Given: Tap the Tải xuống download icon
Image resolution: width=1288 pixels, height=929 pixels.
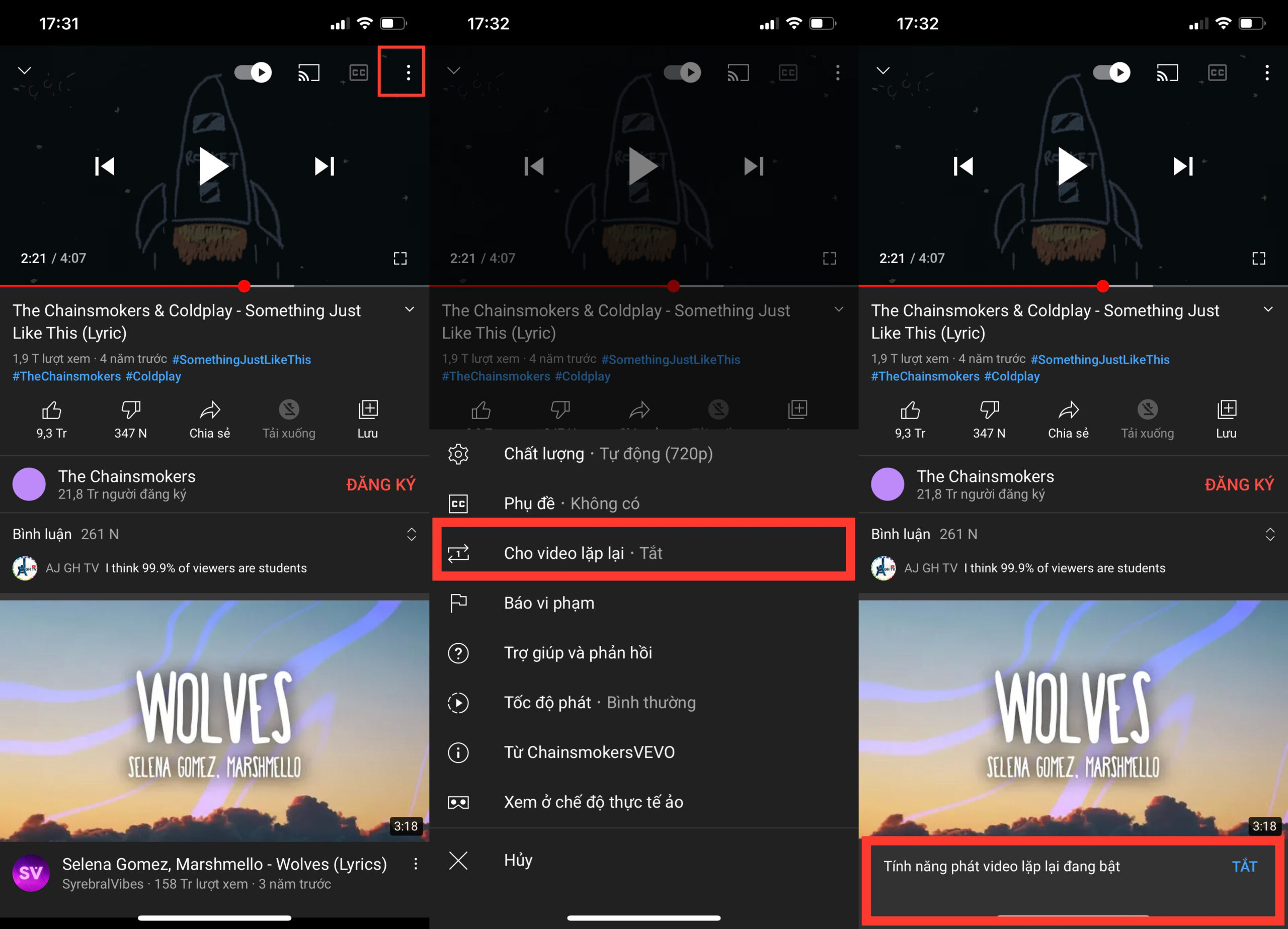Looking at the screenshot, I should (x=288, y=418).
